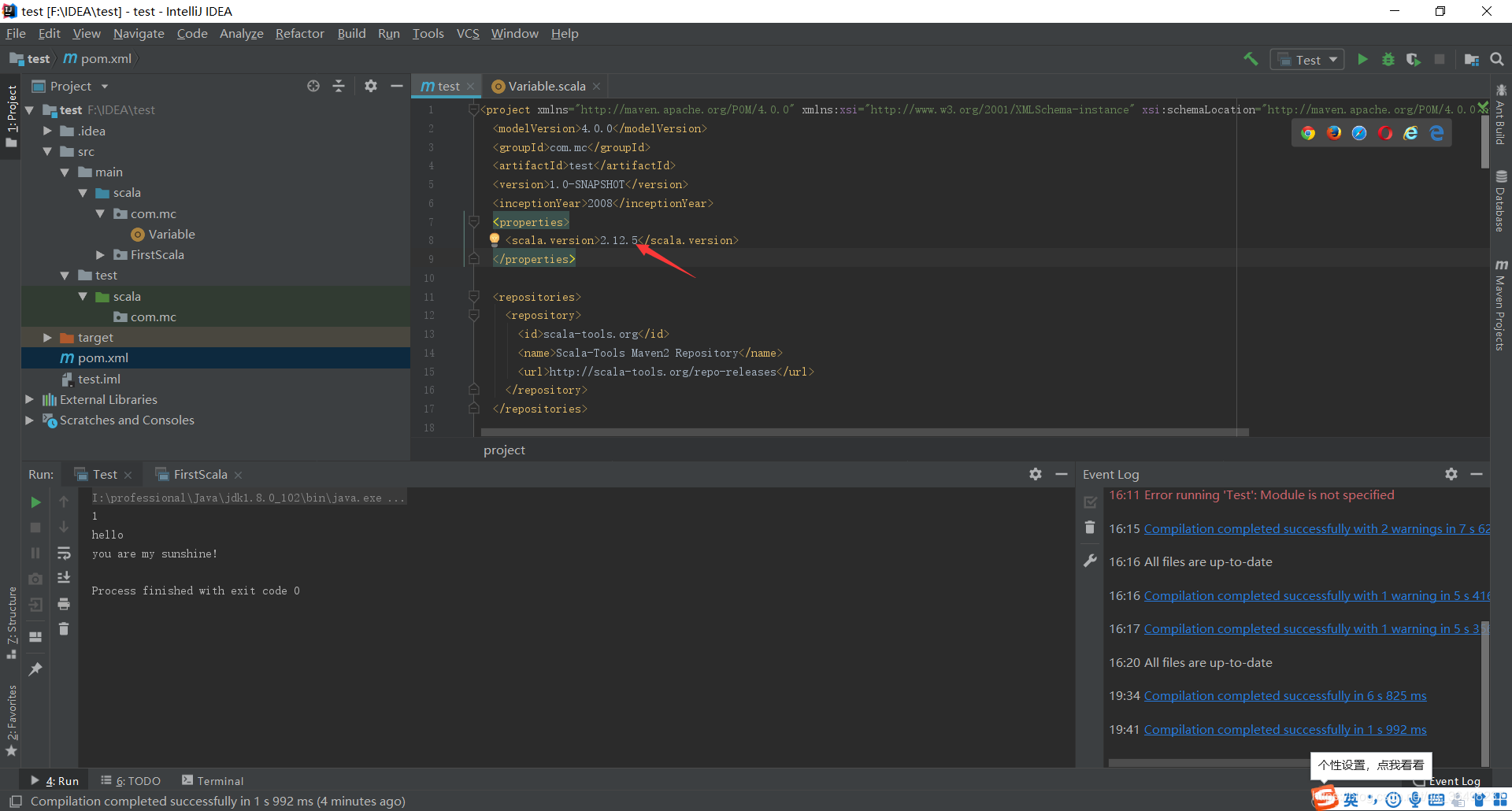The width and height of the screenshot is (1512, 811).
Task: Open Event Log wrench settings icon
Action: 1090,561
